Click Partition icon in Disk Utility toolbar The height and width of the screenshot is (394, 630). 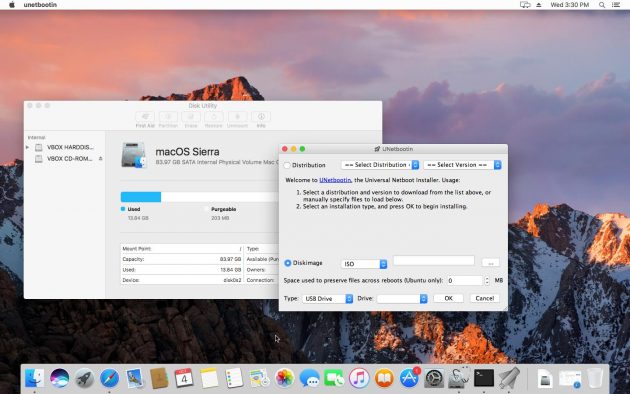tap(168, 117)
